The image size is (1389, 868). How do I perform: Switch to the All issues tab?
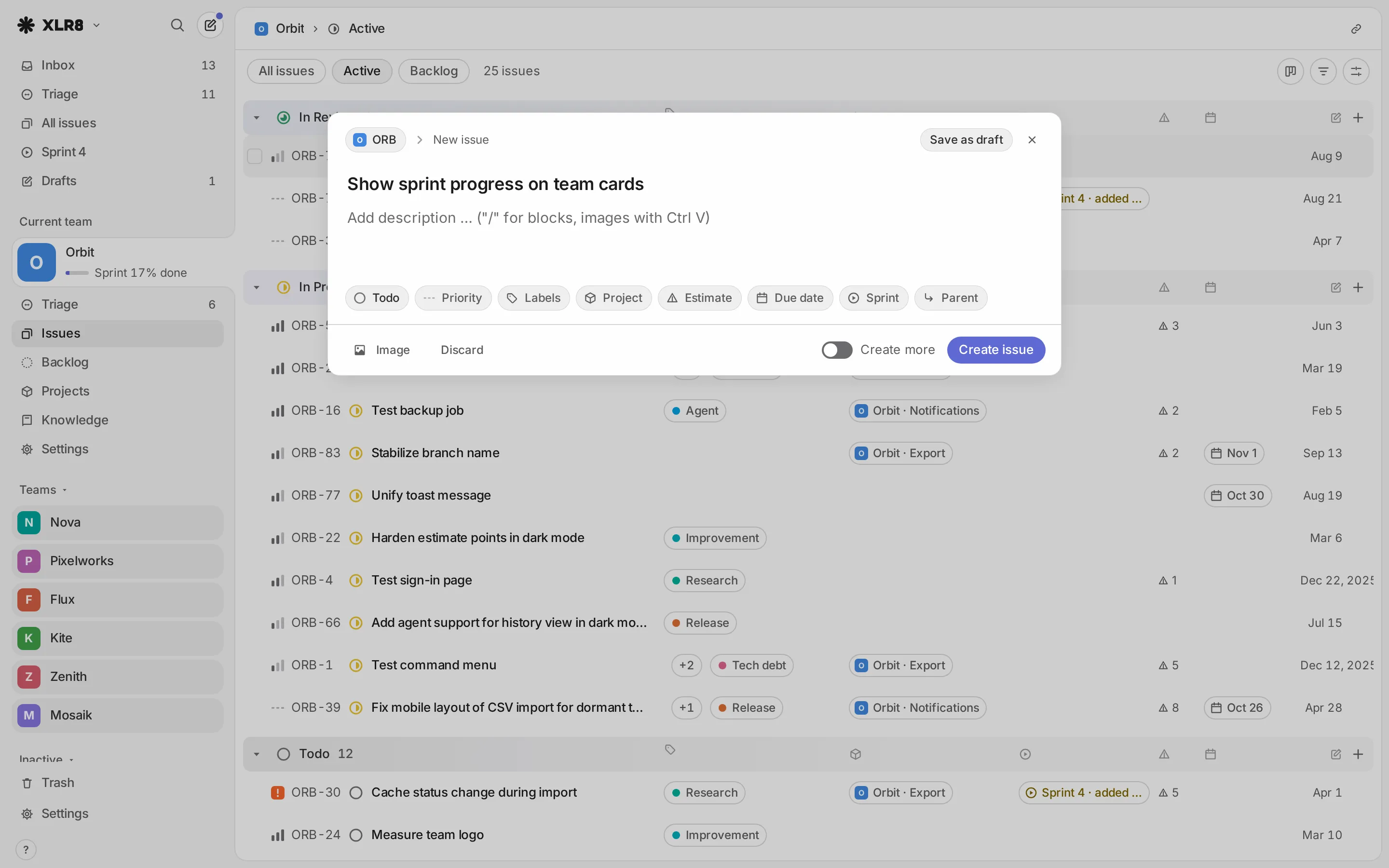pos(286,71)
